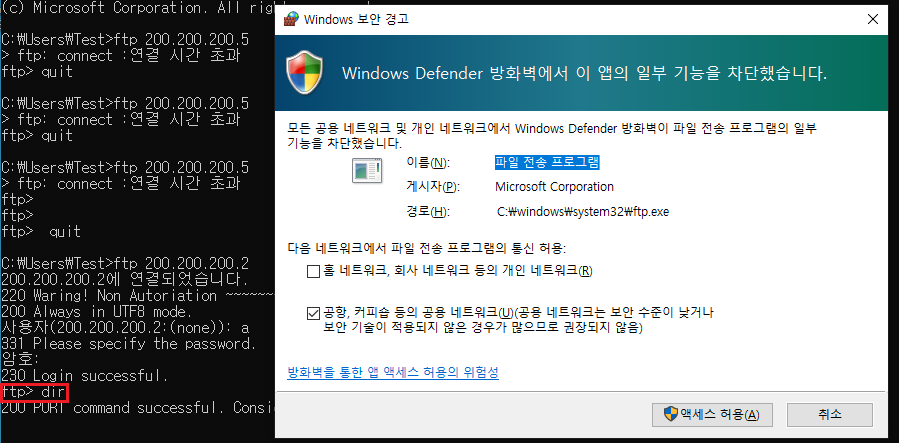
Task: Click the 액세스 허용 button
Action: click(712, 414)
